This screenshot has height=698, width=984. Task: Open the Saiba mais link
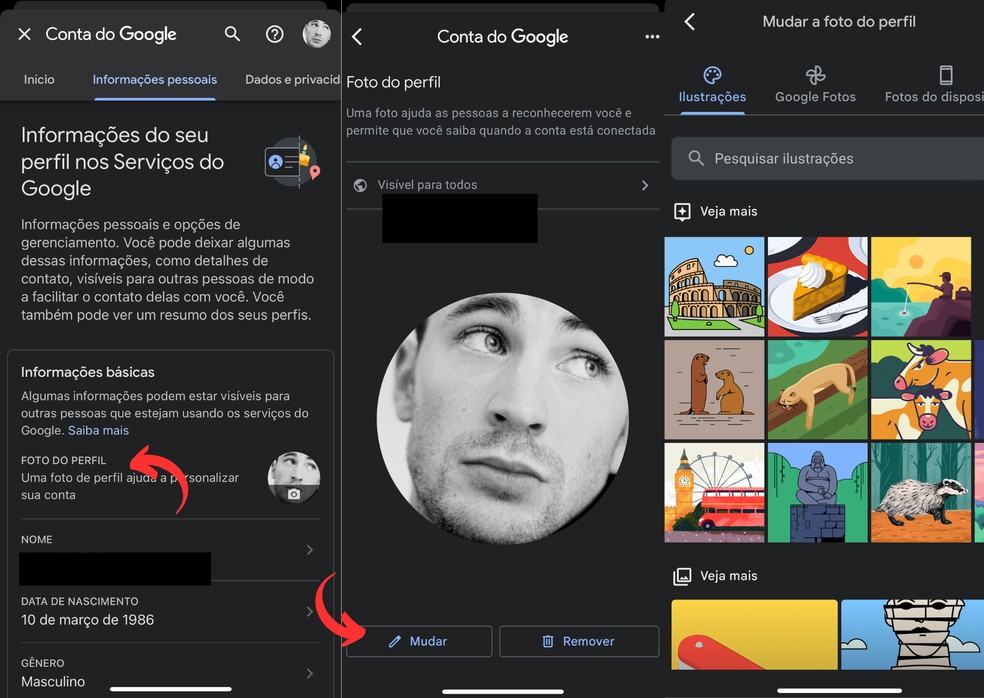[x=98, y=430]
